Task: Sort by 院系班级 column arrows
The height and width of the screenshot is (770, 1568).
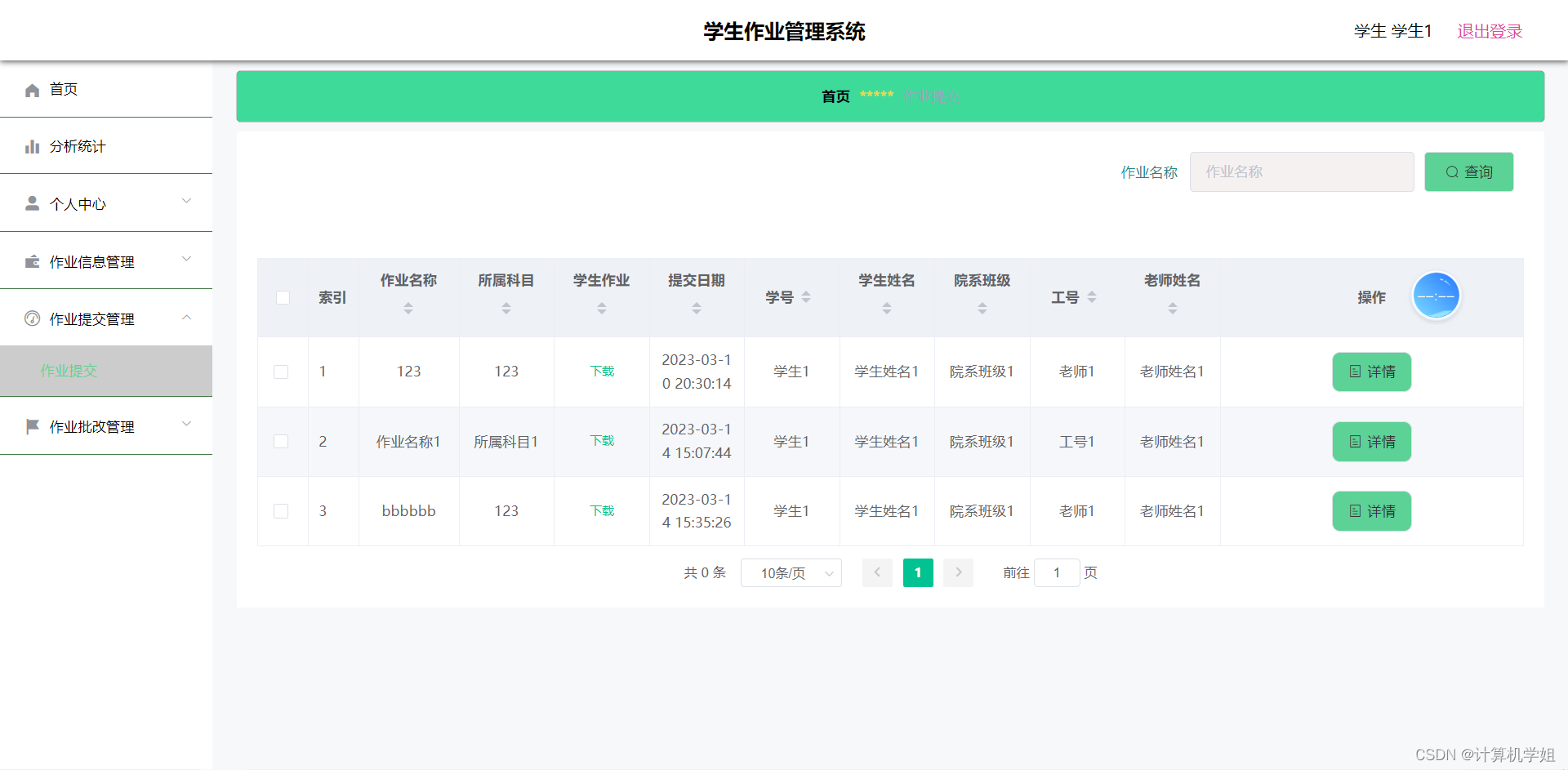Action: (x=982, y=308)
